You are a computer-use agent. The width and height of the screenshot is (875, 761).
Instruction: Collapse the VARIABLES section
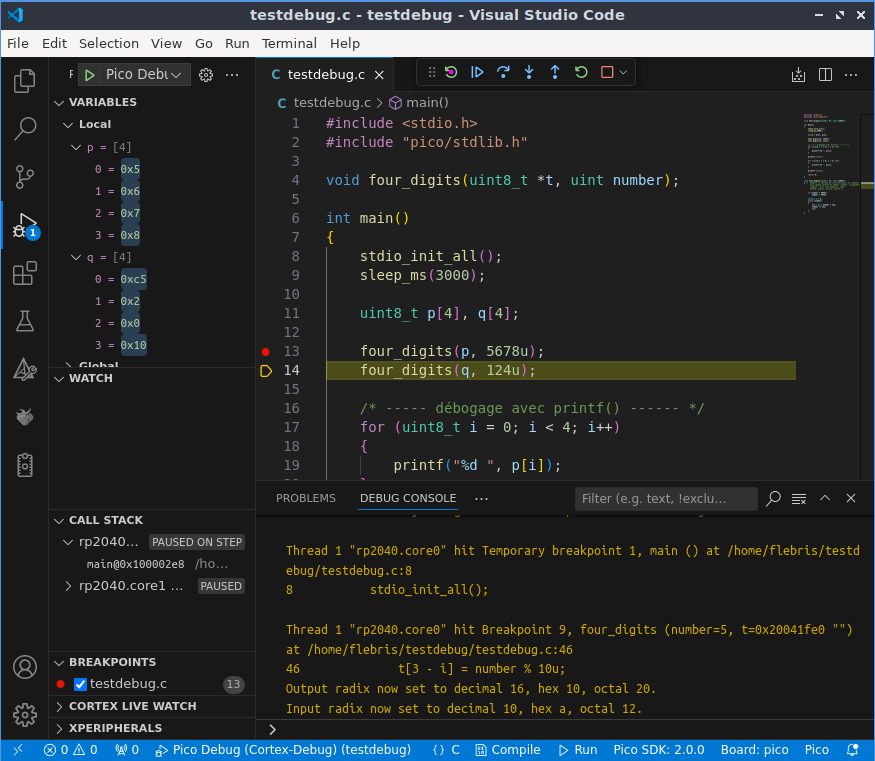click(59, 103)
